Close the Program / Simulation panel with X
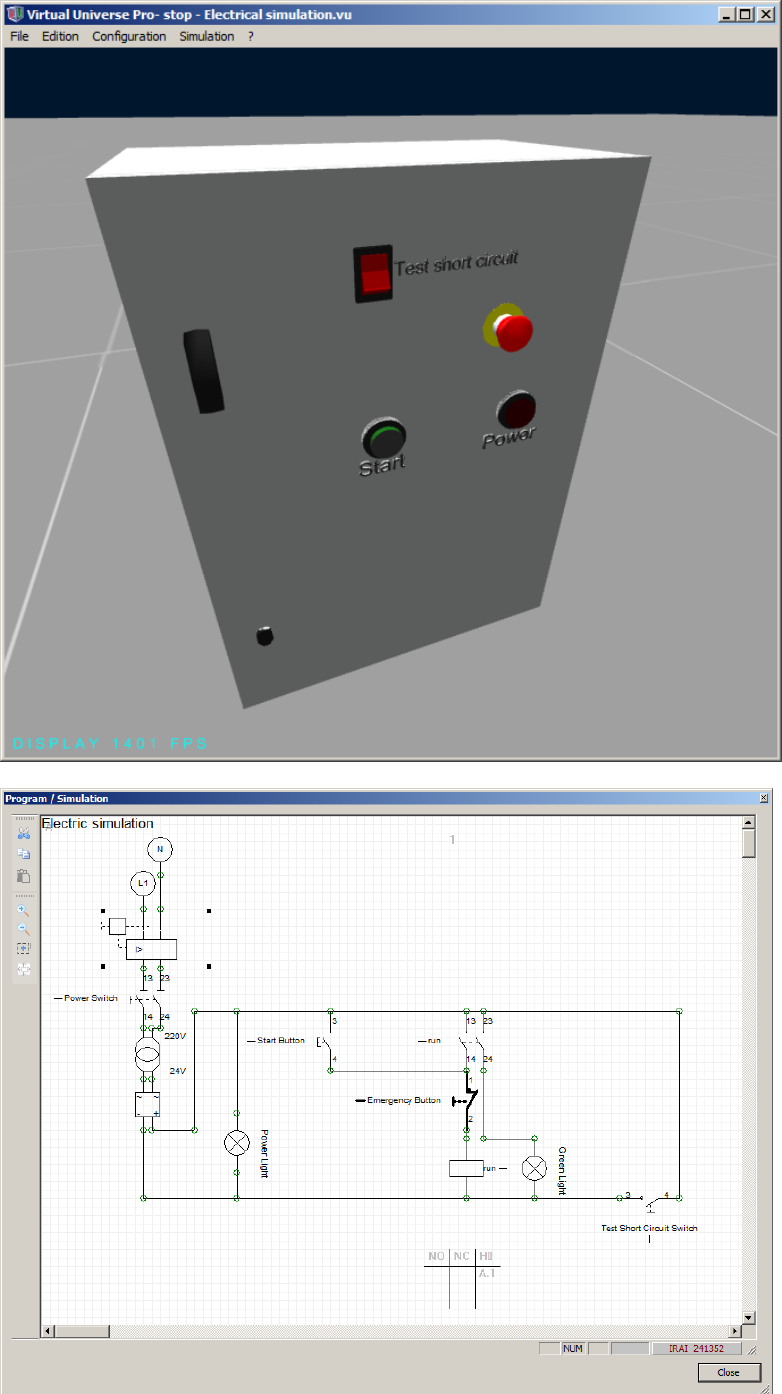 pos(764,798)
